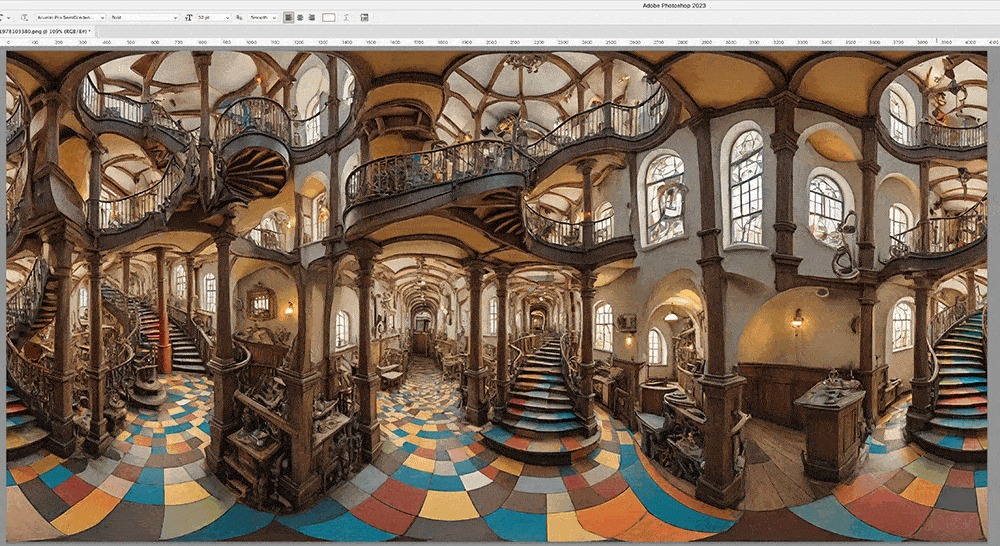This screenshot has height=546, width=1000.
Task: Select left align text
Action: [288, 18]
